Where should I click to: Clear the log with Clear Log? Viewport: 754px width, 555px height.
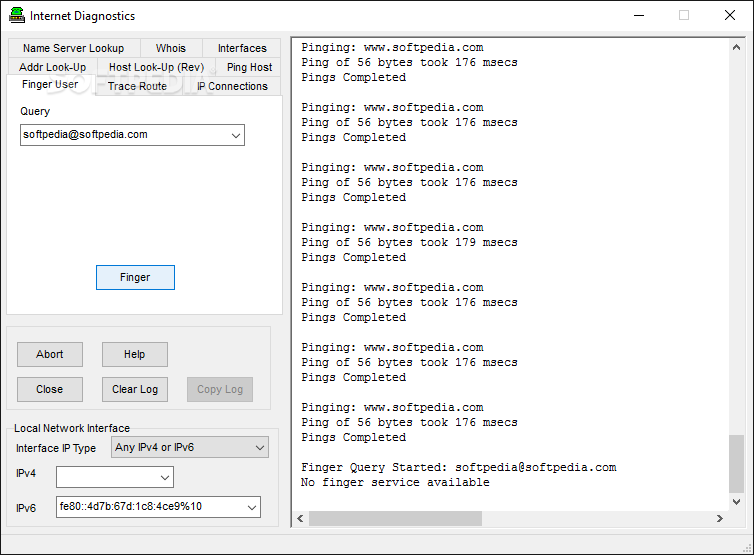(135, 390)
